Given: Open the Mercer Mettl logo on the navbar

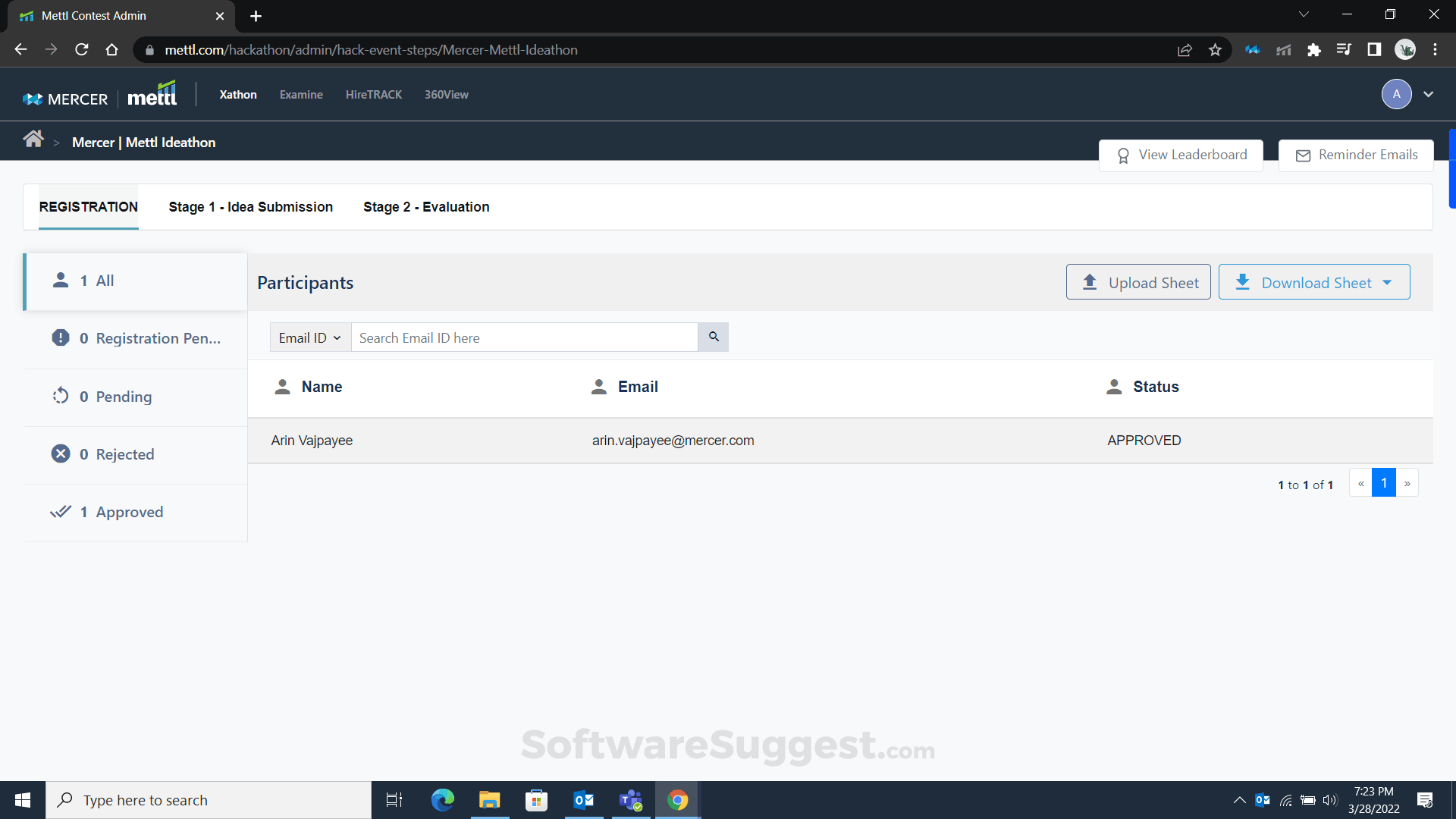Looking at the screenshot, I should [99, 93].
